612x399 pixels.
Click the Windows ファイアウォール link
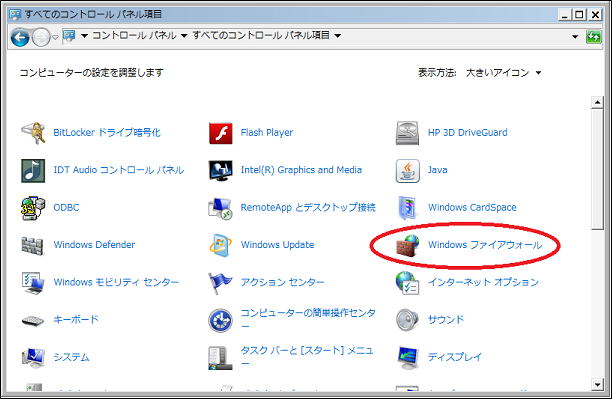point(485,245)
